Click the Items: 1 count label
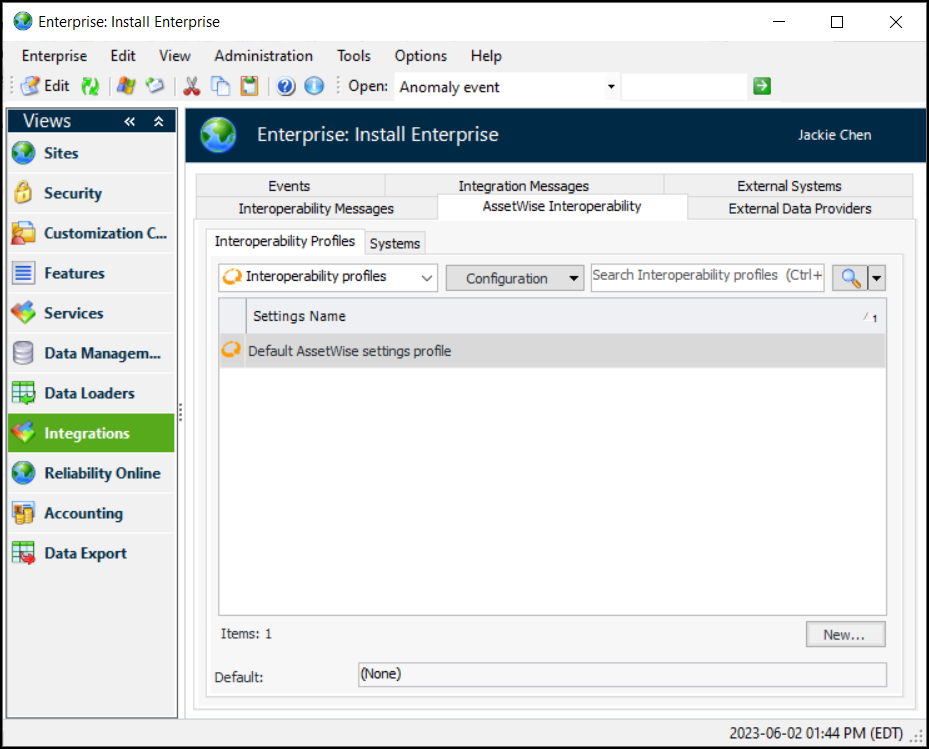This screenshot has height=749, width=929. 246,634
